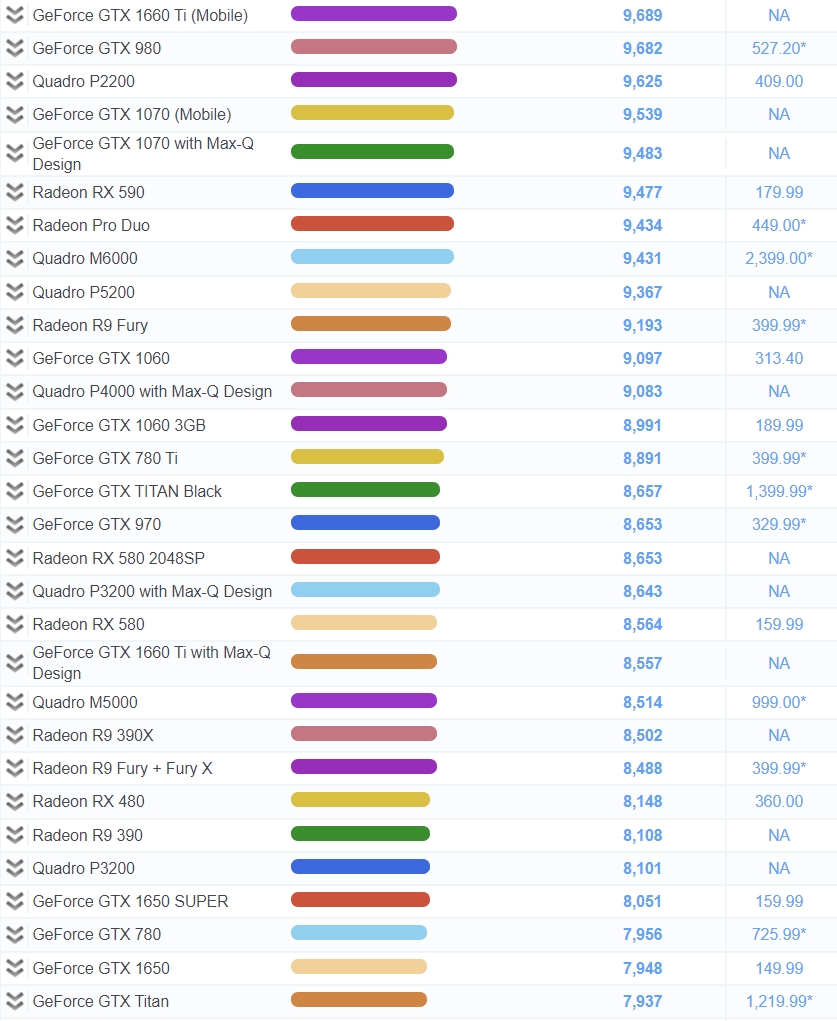Open GeForce GTX 1660 Ti with Max-Q link
The width and height of the screenshot is (837, 1021).
pyautogui.click(x=152, y=663)
